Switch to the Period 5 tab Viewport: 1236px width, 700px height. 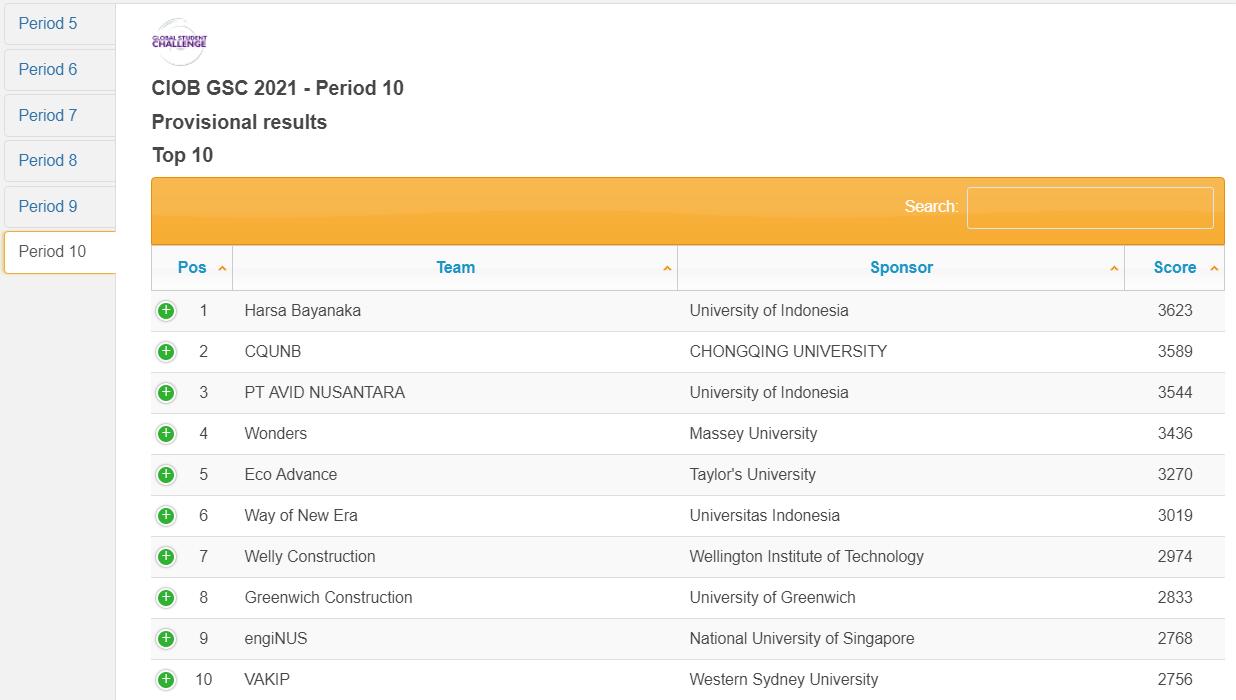coord(60,24)
